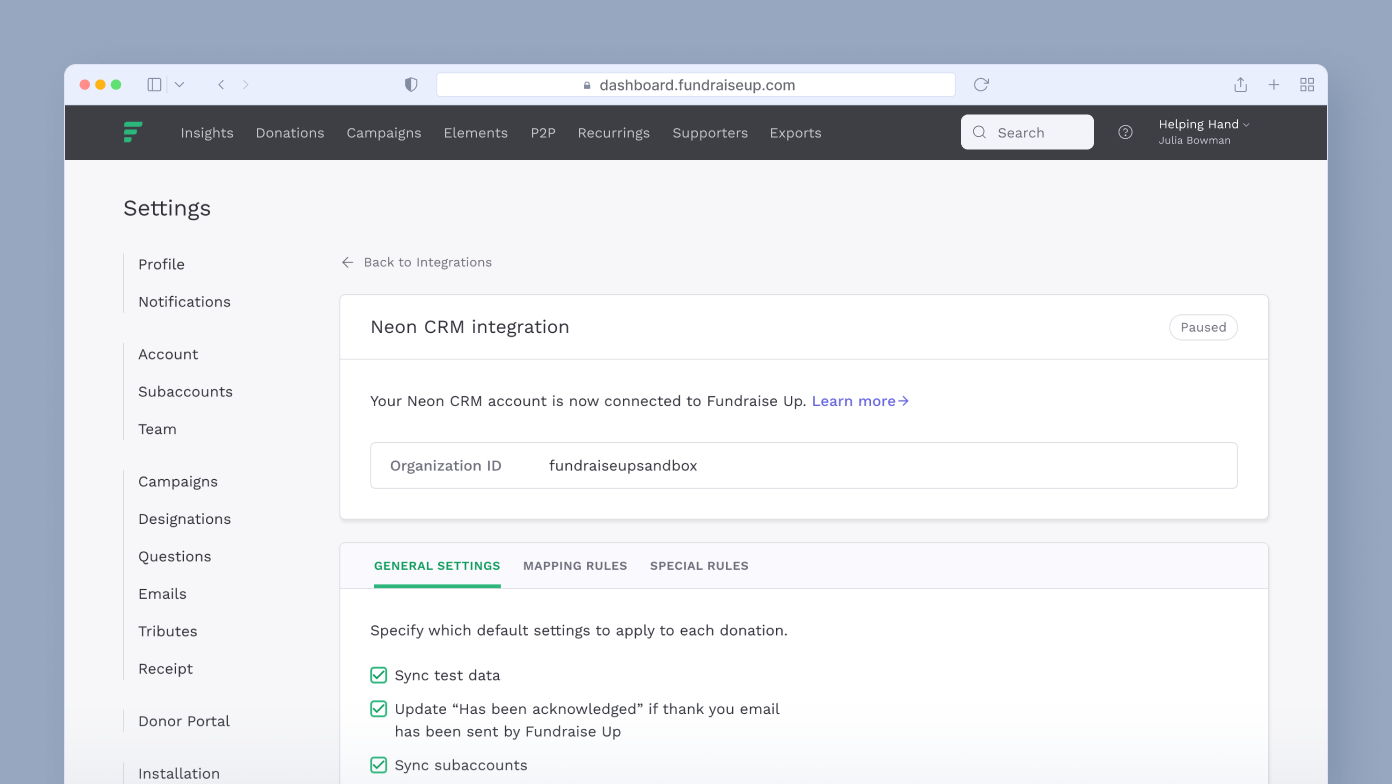Screen dimensions: 1392x784
Task: Toggle the Sync test data checkbox
Action: click(379, 675)
